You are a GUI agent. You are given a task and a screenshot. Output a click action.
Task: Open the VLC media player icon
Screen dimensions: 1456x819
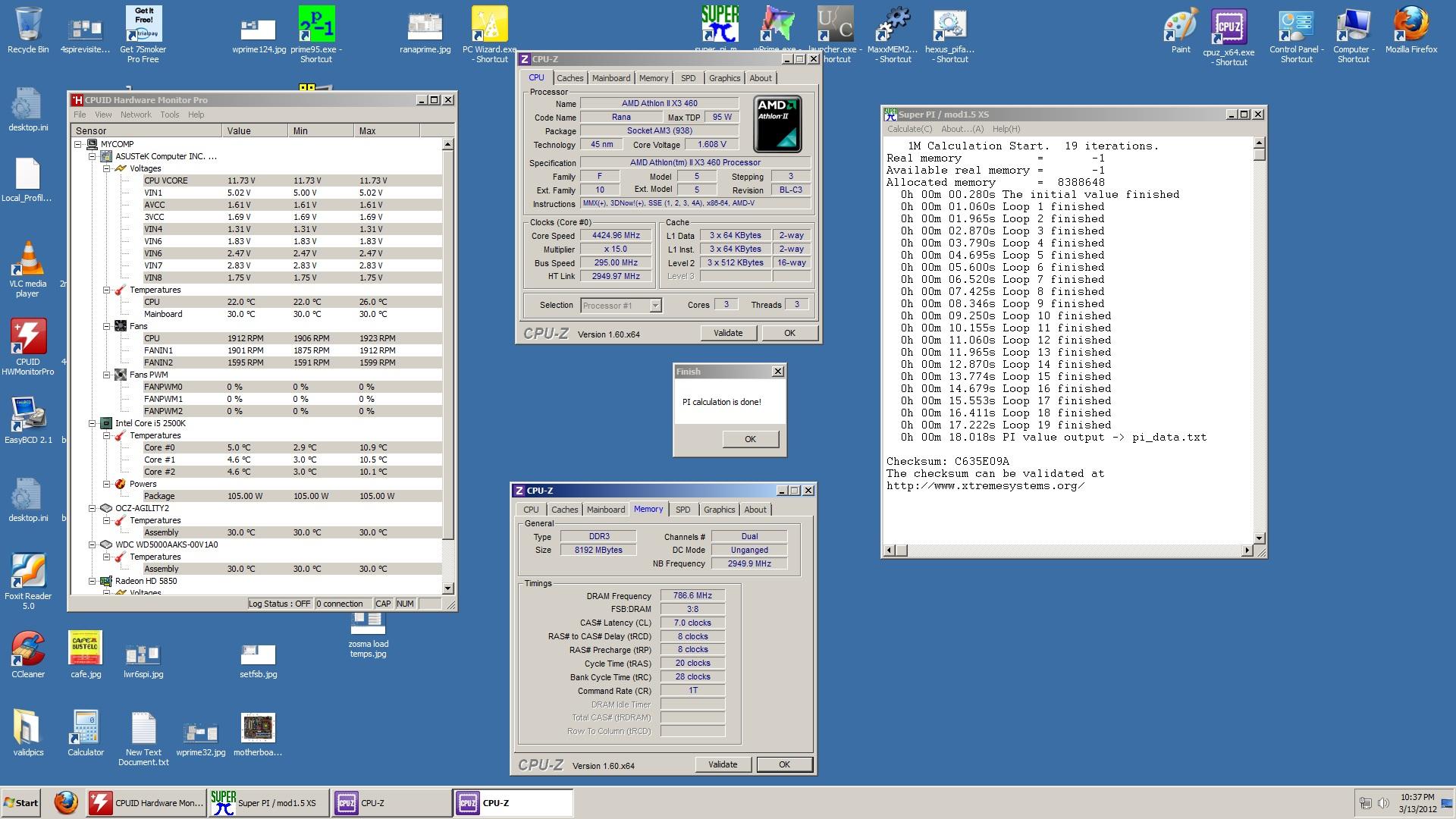coord(28,269)
